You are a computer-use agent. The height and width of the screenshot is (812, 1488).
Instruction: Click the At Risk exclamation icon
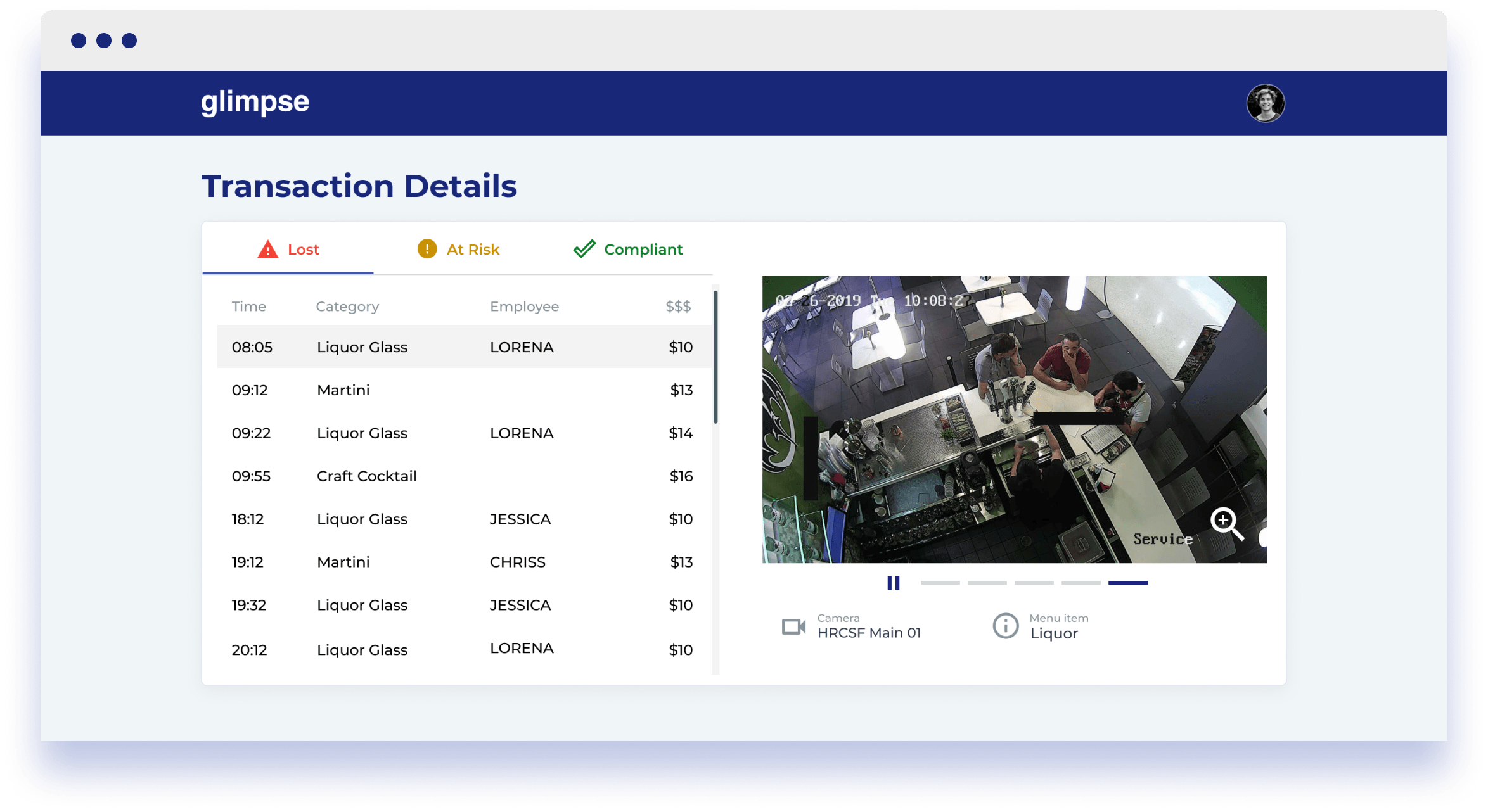(427, 249)
